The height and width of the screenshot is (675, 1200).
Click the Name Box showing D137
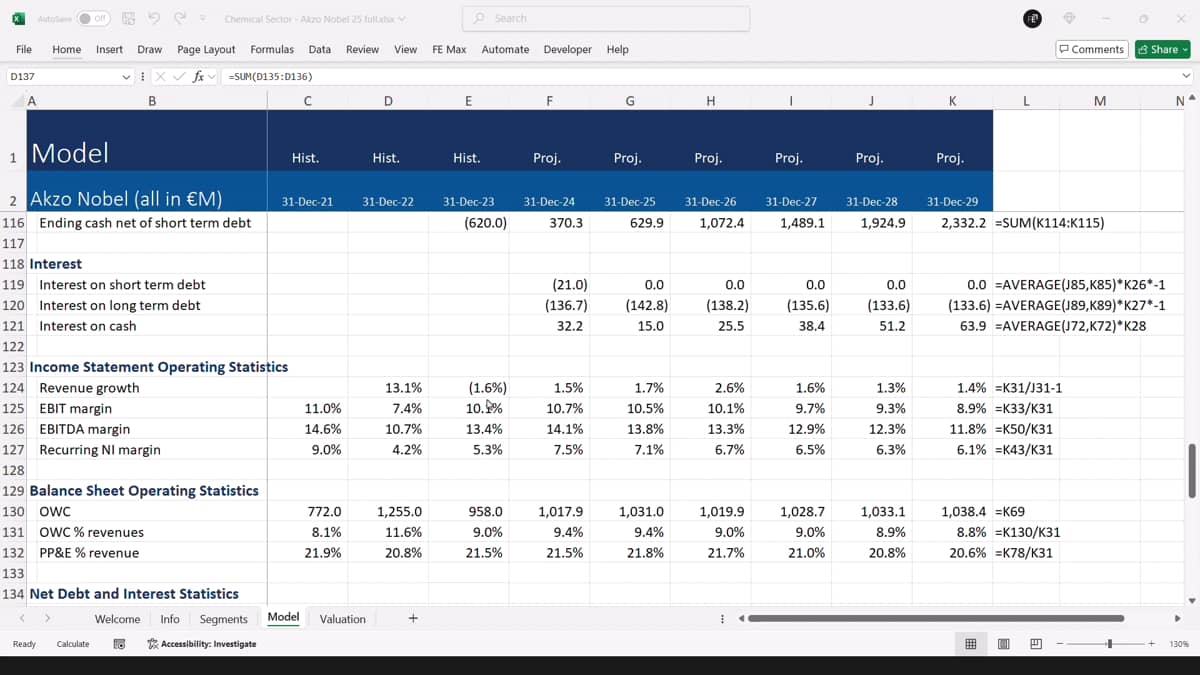[63, 76]
